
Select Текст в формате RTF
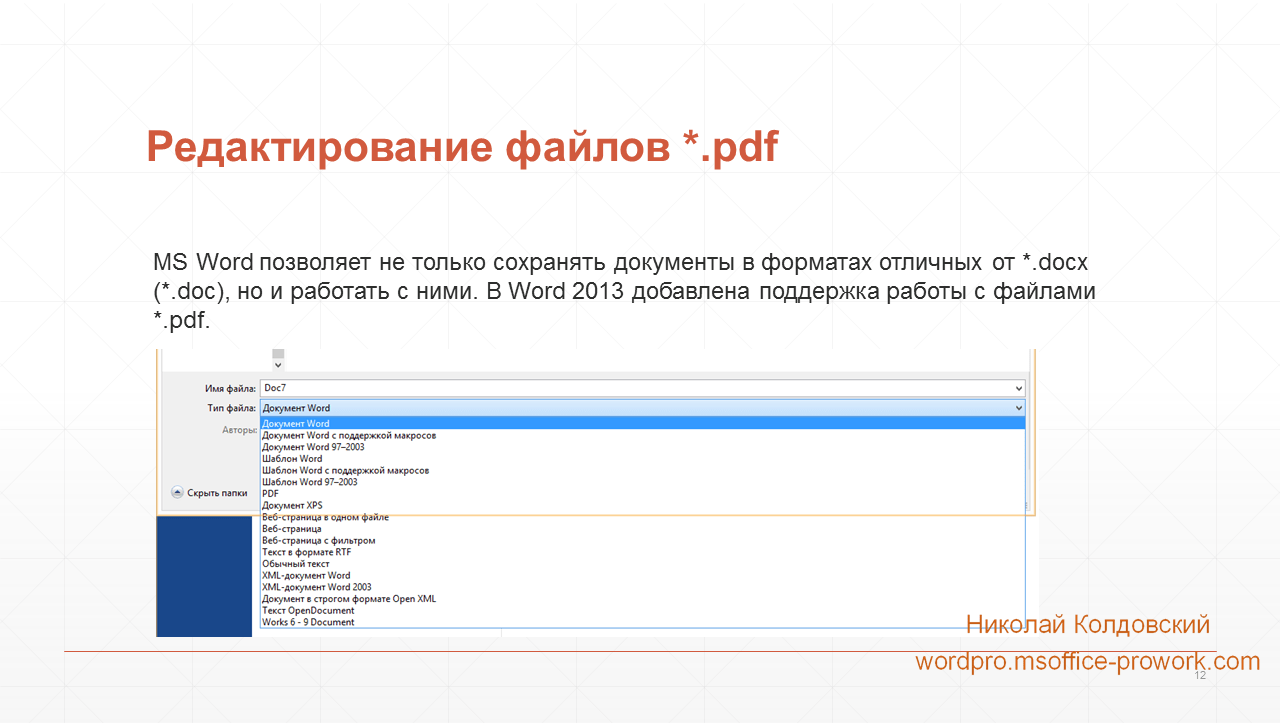tap(306, 552)
